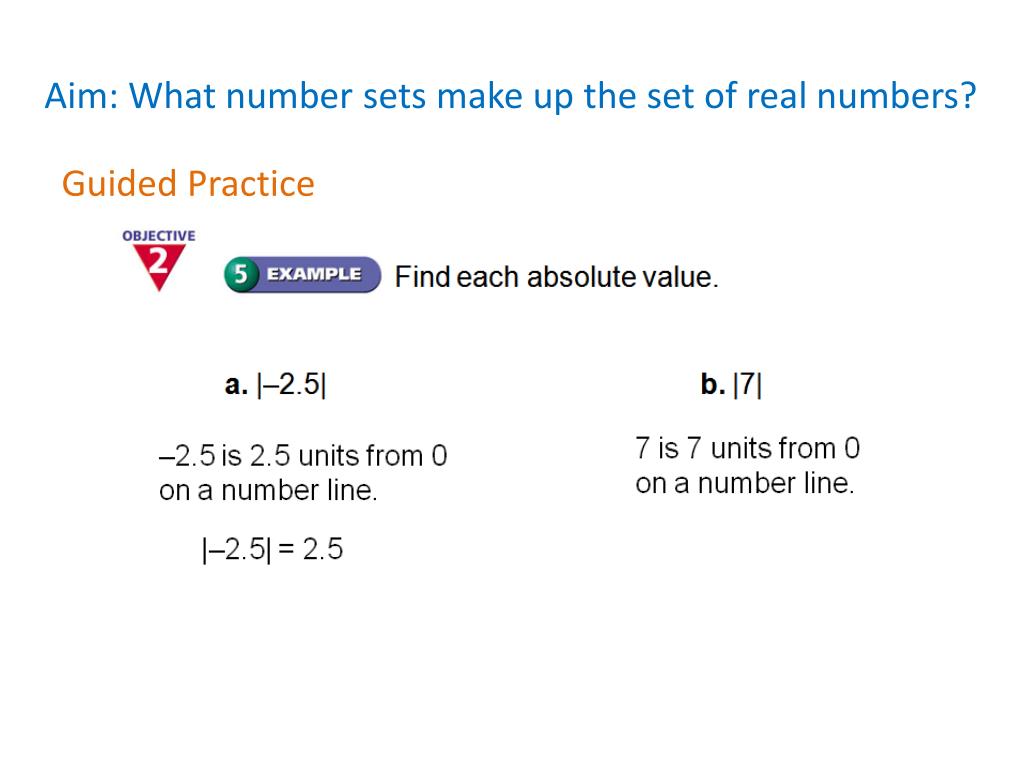
Task: Click the bold 'b.' problem label
Action: tap(712, 384)
